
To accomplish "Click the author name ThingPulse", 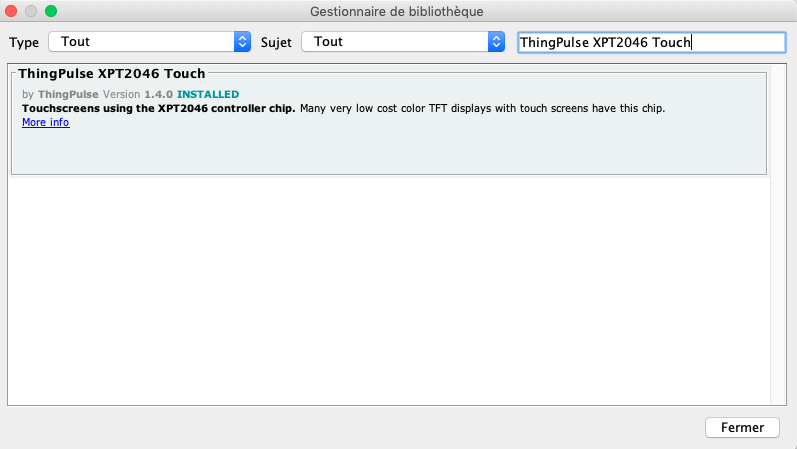I will (69, 95).
